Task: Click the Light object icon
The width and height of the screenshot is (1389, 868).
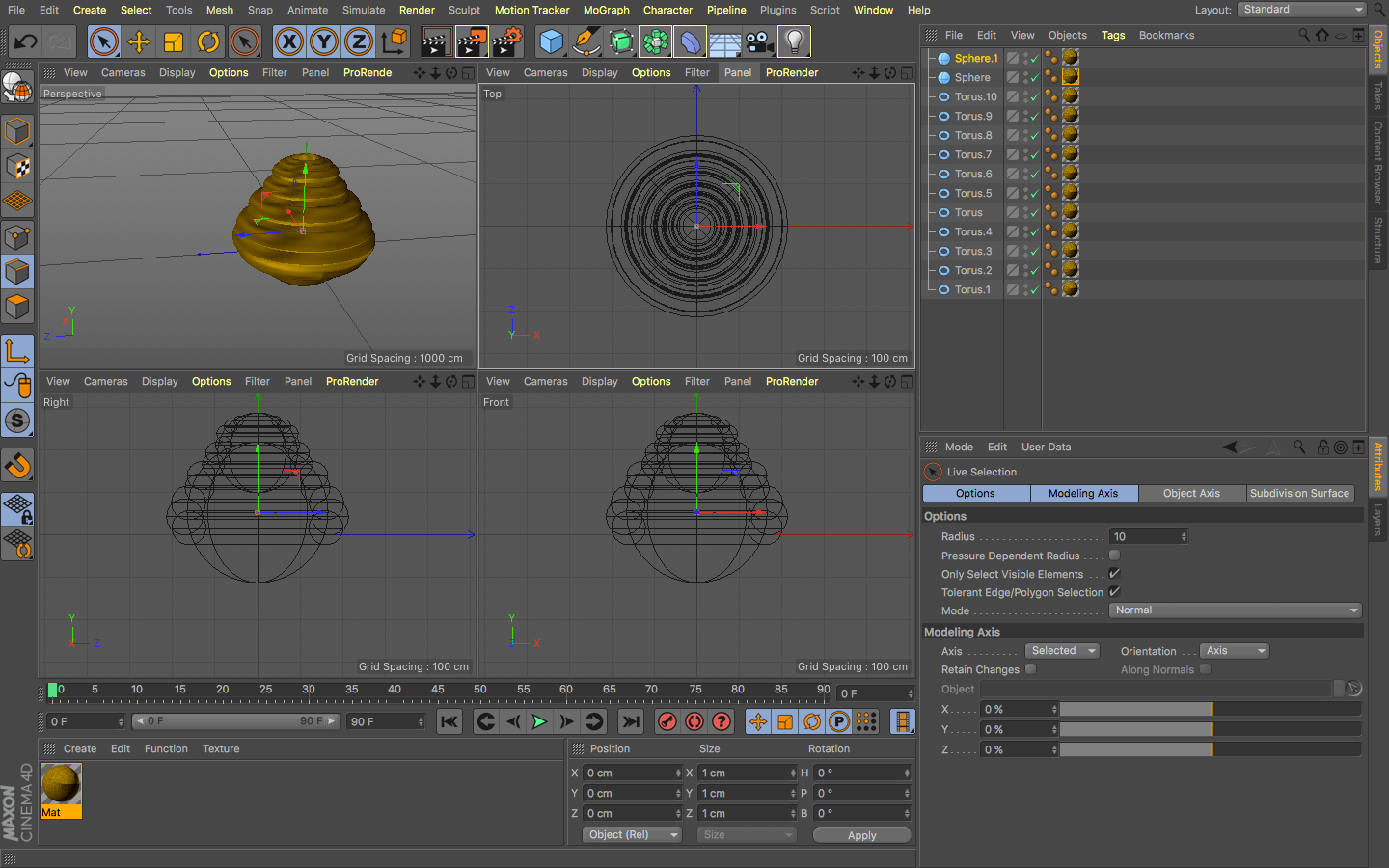Action: (x=794, y=41)
